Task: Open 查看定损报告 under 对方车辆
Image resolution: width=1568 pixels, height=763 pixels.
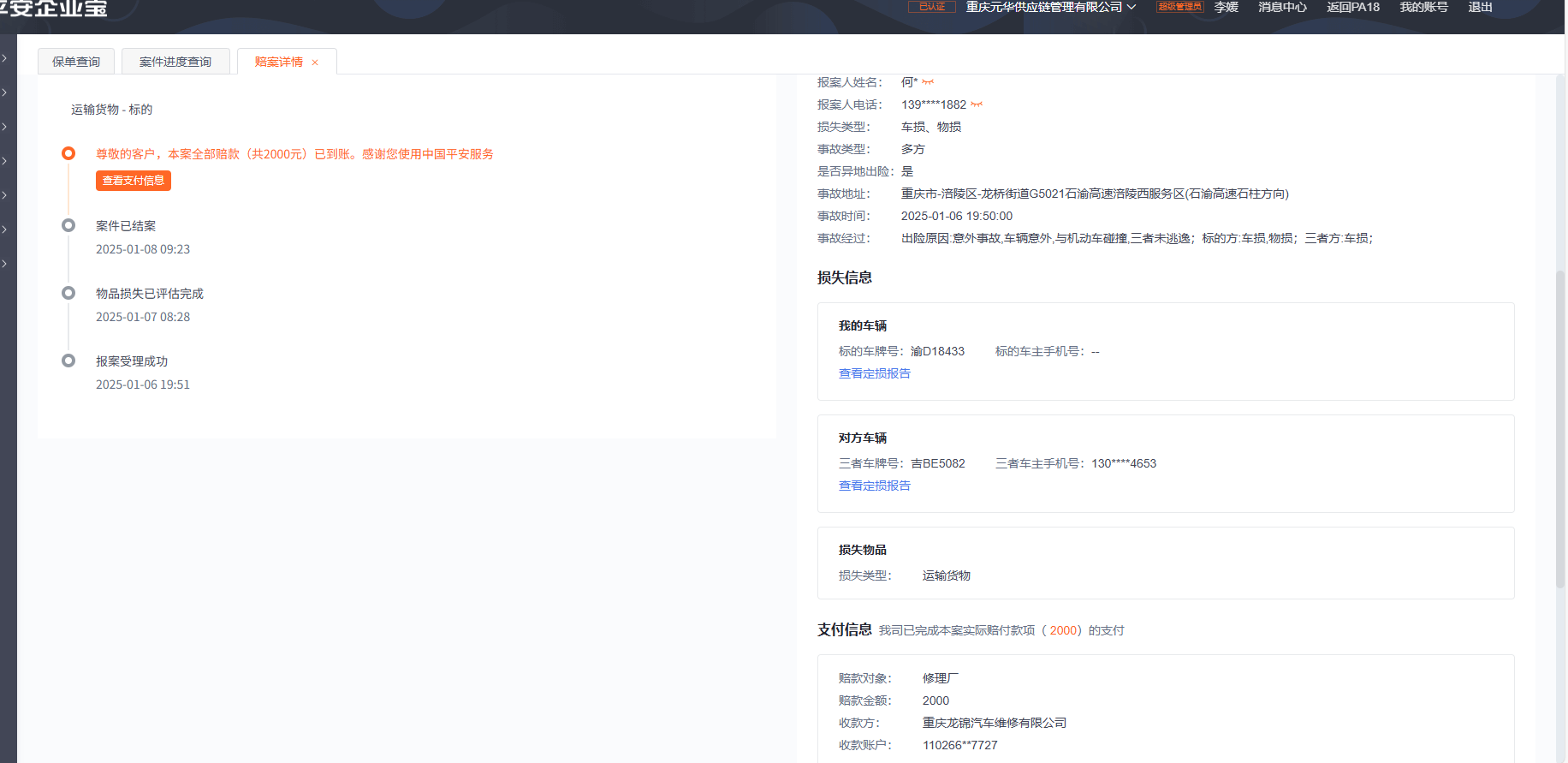Action: point(874,486)
